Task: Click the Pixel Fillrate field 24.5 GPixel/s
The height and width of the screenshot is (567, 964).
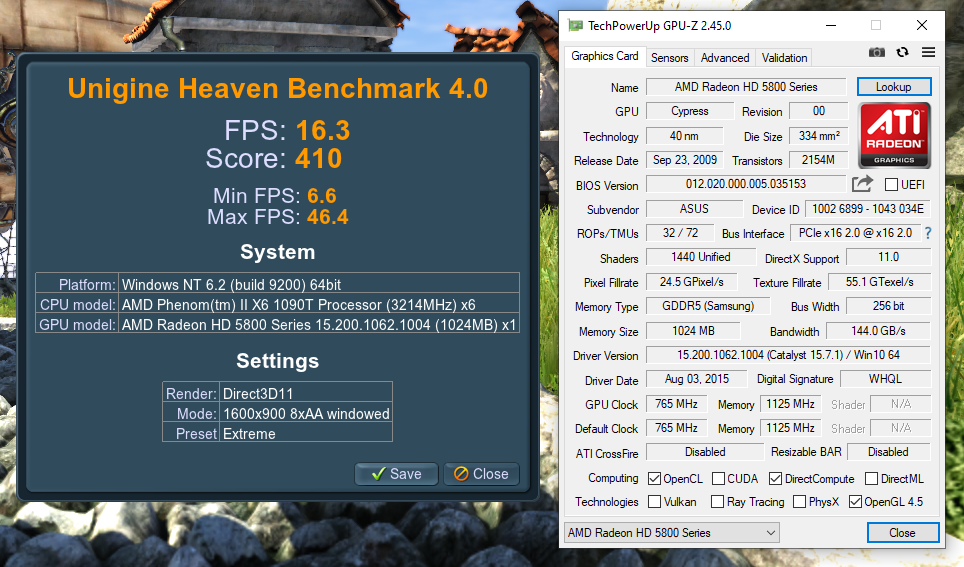Action: click(x=691, y=282)
